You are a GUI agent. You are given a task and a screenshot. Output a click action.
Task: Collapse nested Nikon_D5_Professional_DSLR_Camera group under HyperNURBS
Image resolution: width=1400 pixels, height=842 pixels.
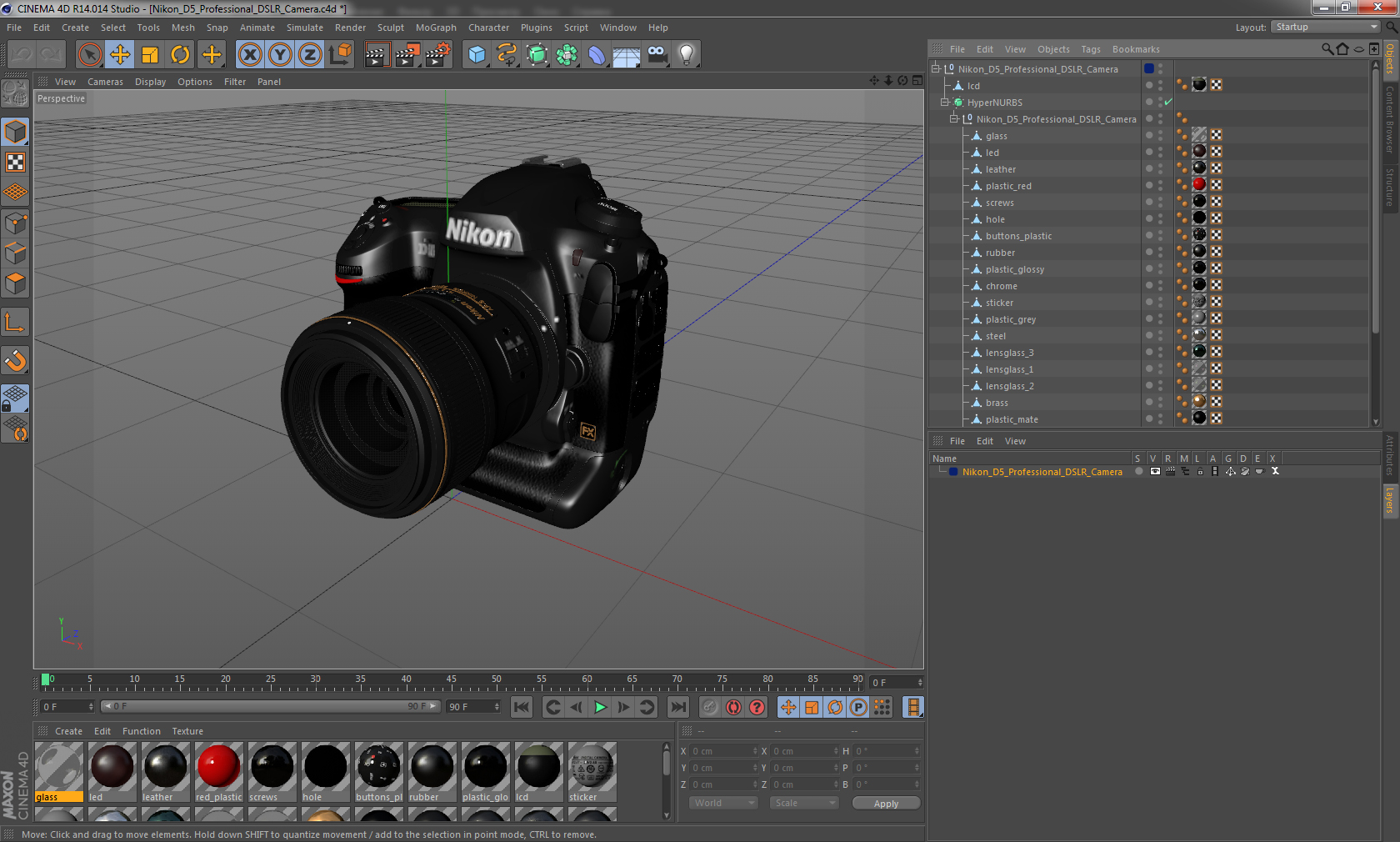click(x=954, y=119)
